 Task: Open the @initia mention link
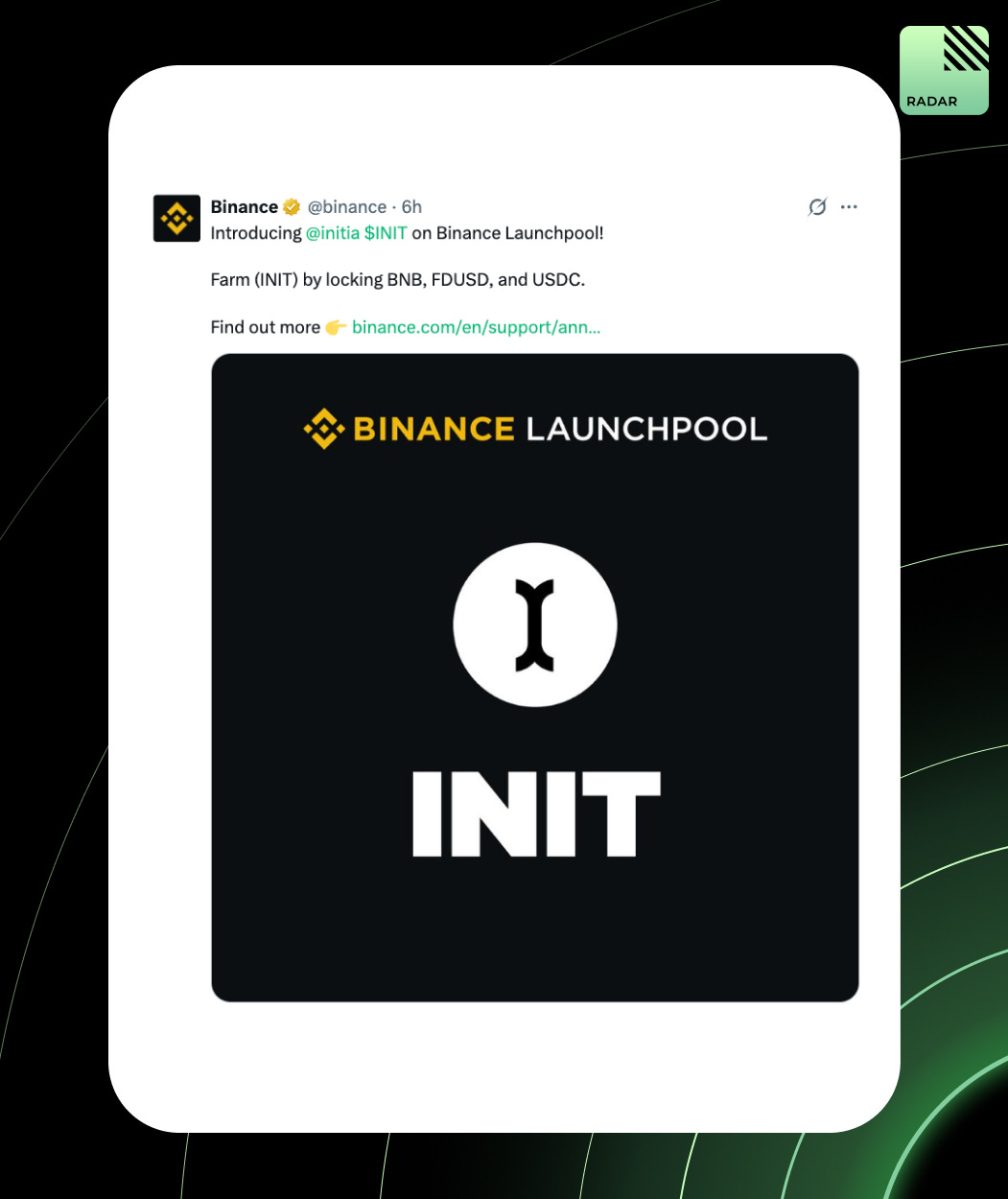coord(333,233)
